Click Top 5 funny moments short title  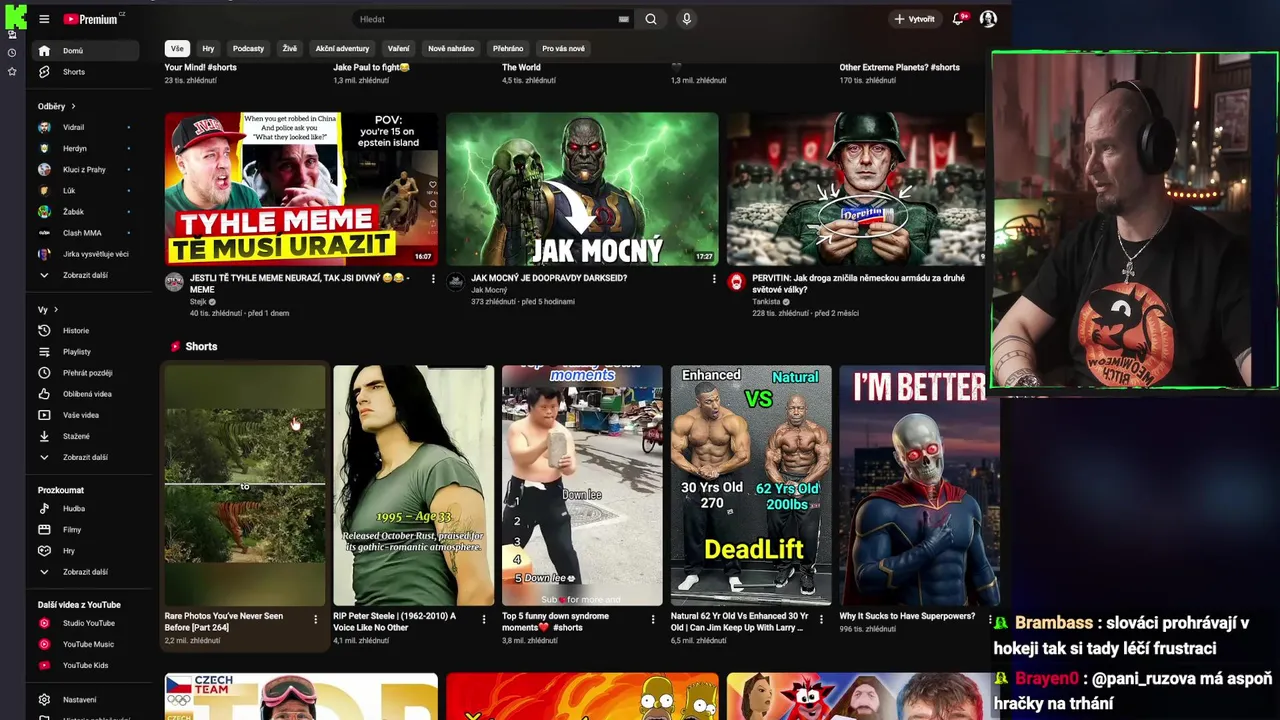(x=555, y=621)
